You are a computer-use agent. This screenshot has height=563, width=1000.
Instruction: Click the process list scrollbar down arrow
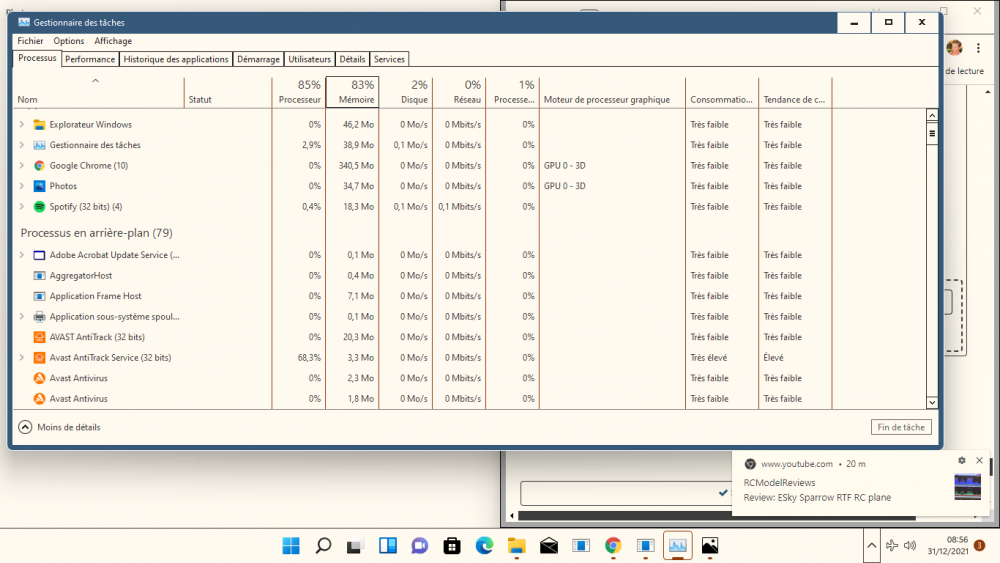[932, 402]
